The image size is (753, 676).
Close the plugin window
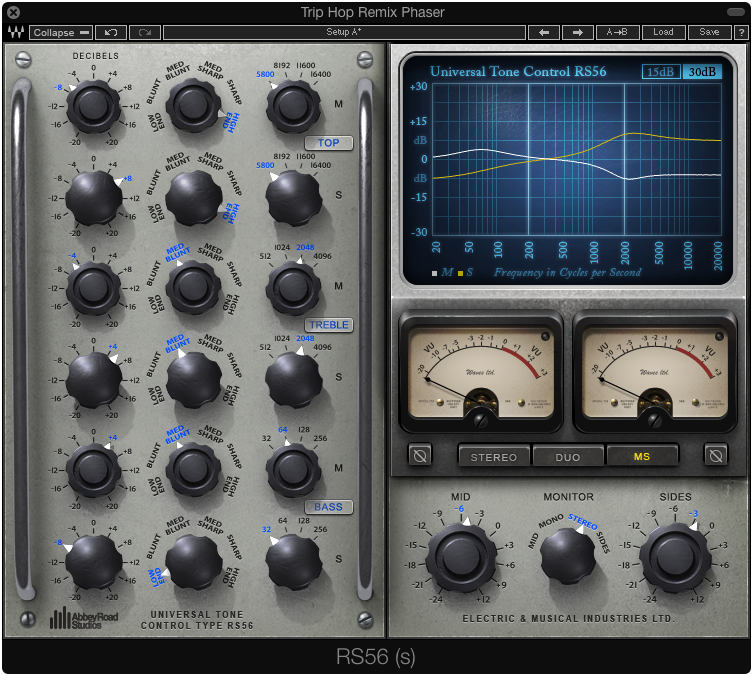[x=13, y=12]
